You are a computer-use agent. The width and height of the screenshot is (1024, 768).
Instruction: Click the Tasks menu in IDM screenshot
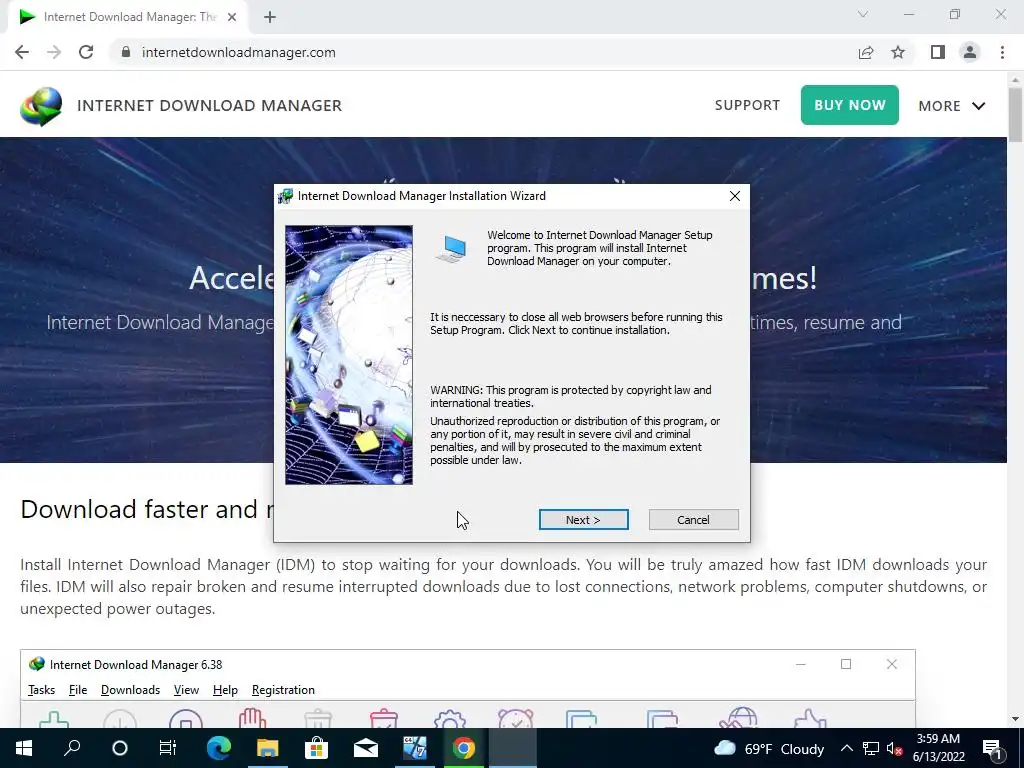coord(41,690)
